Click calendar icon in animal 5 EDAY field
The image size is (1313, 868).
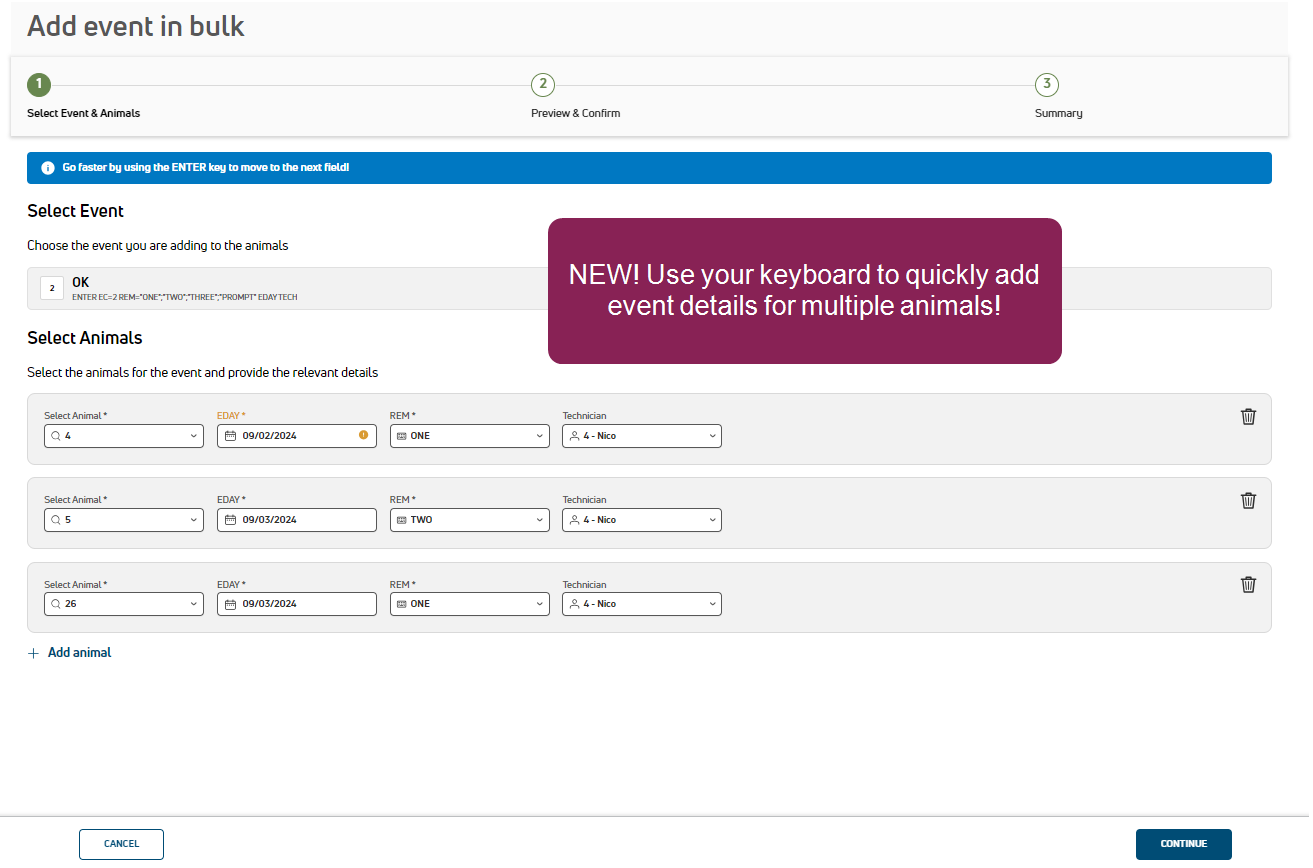[230, 520]
